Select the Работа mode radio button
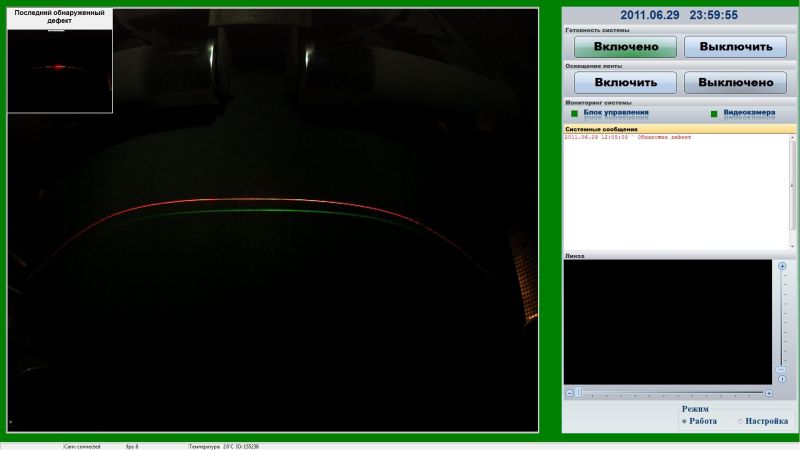This screenshot has height=450, width=800. [684, 421]
